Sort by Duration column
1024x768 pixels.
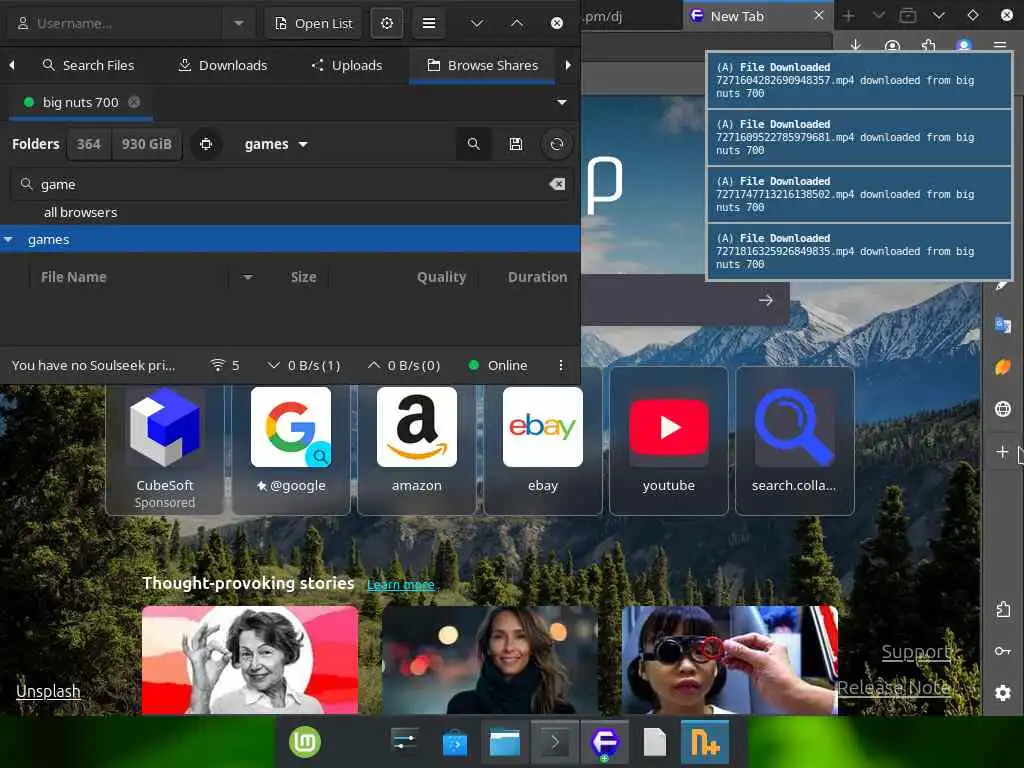click(x=537, y=277)
